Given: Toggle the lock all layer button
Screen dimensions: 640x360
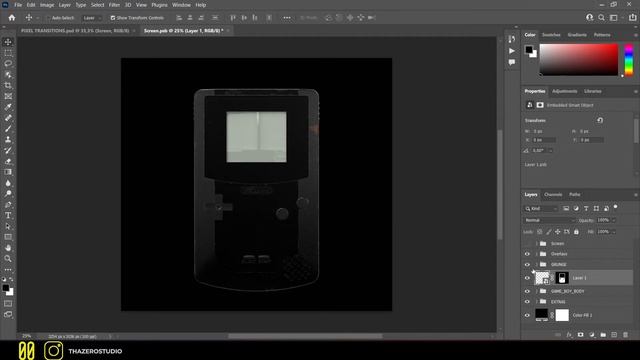Looking at the screenshot, I should tap(576, 232).
